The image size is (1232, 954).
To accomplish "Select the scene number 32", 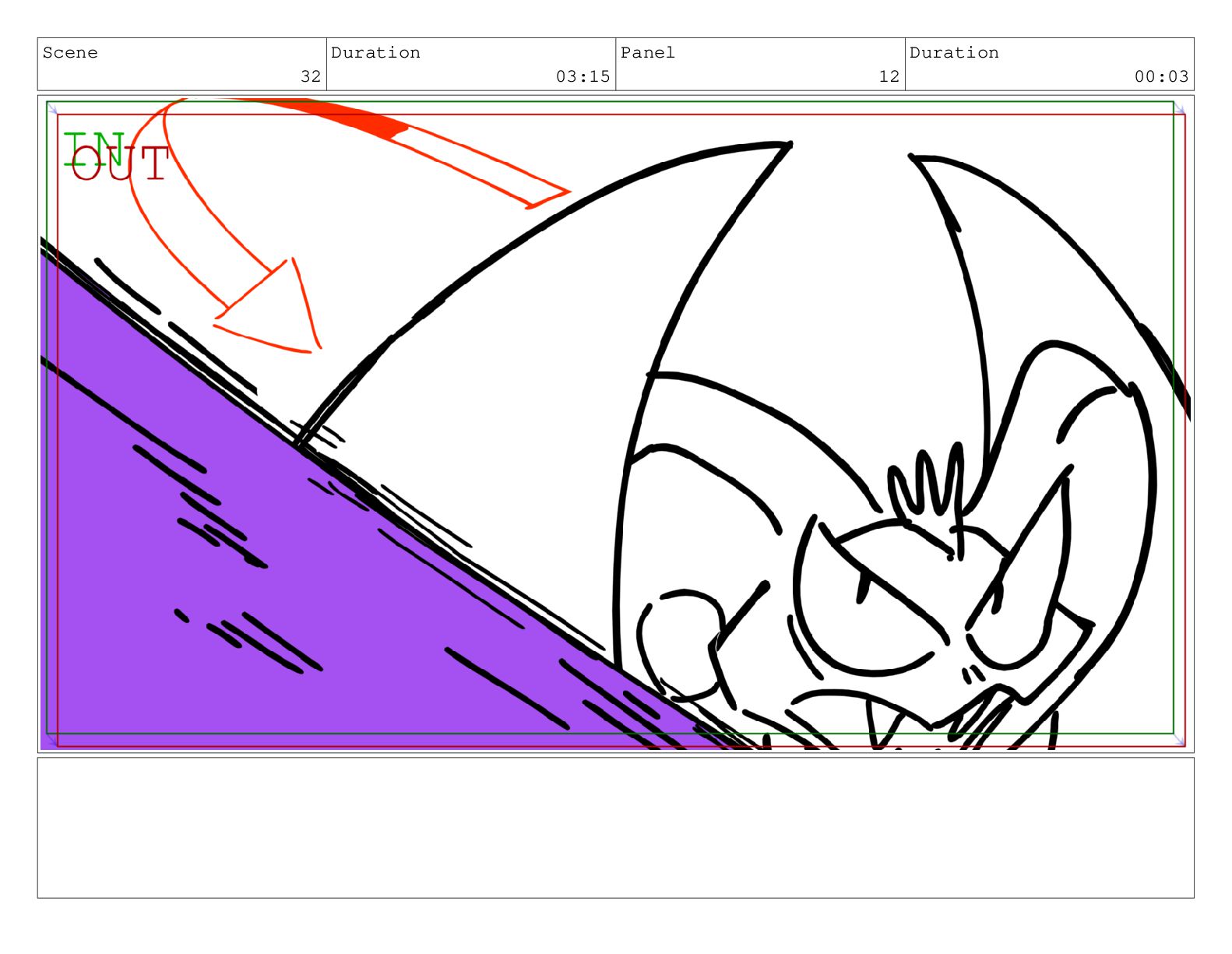I will click(x=311, y=76).
